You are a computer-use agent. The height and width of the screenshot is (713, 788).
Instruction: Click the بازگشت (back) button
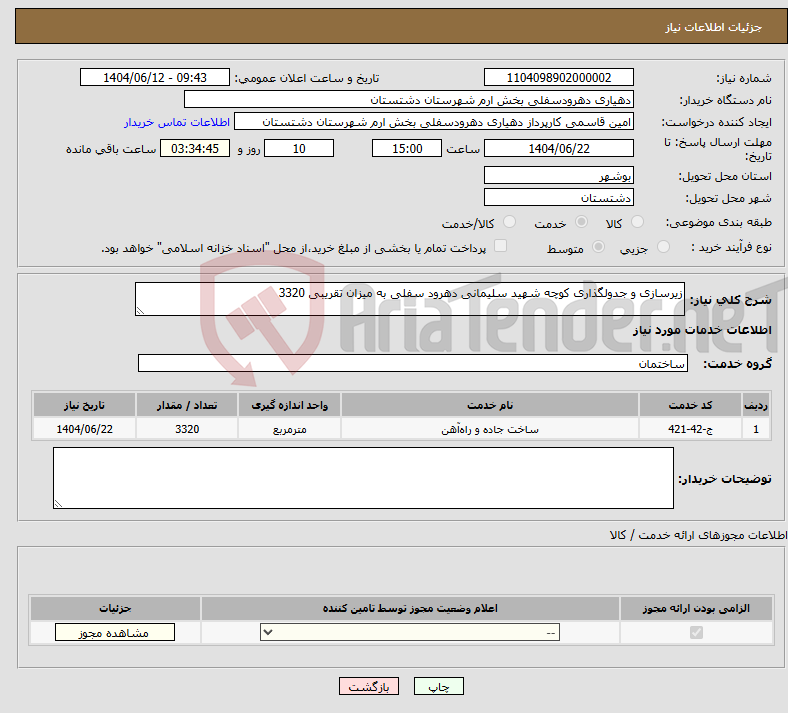(x=369, y=687)
